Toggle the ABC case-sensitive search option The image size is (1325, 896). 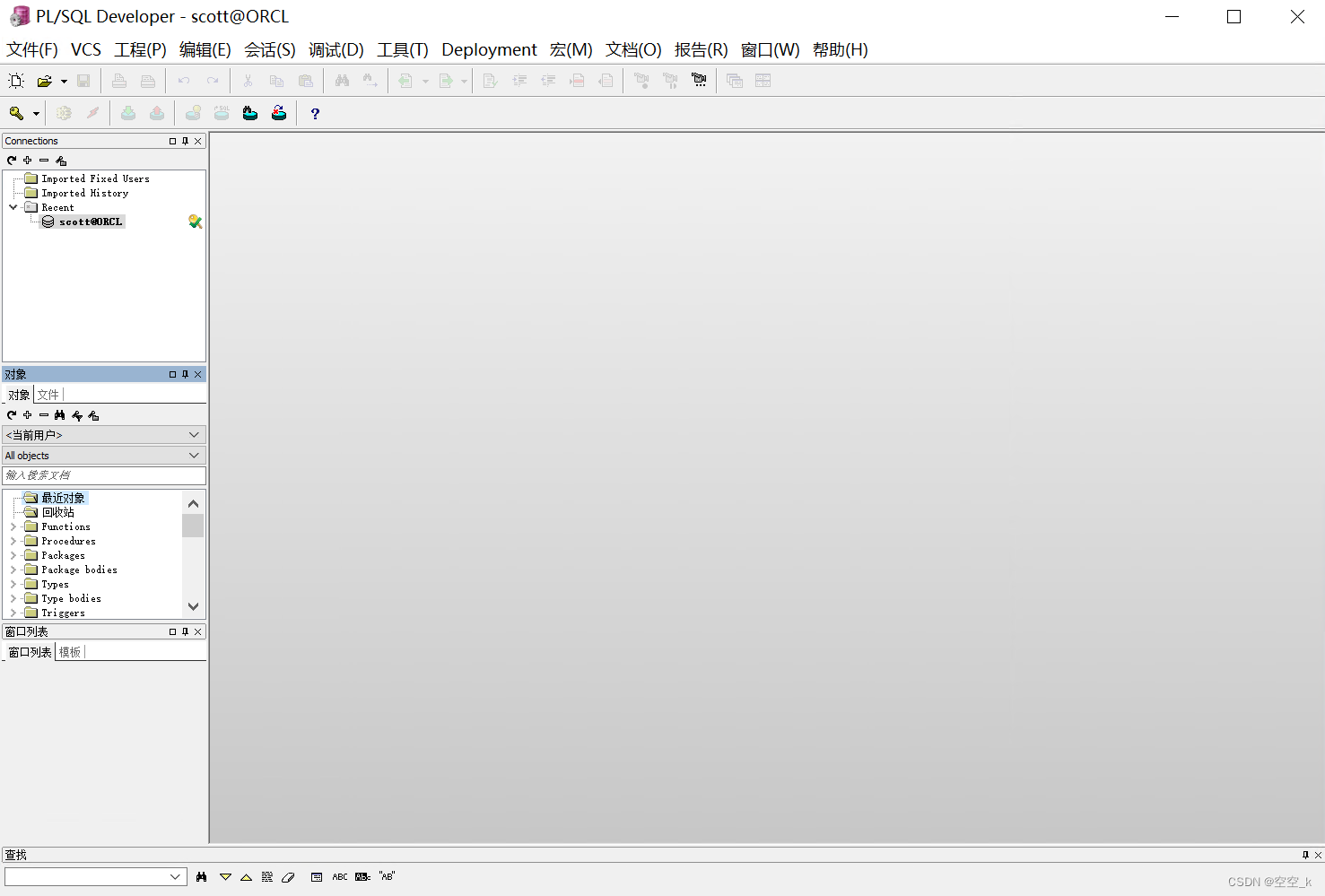pyautogui.click(x=339, y=876)
